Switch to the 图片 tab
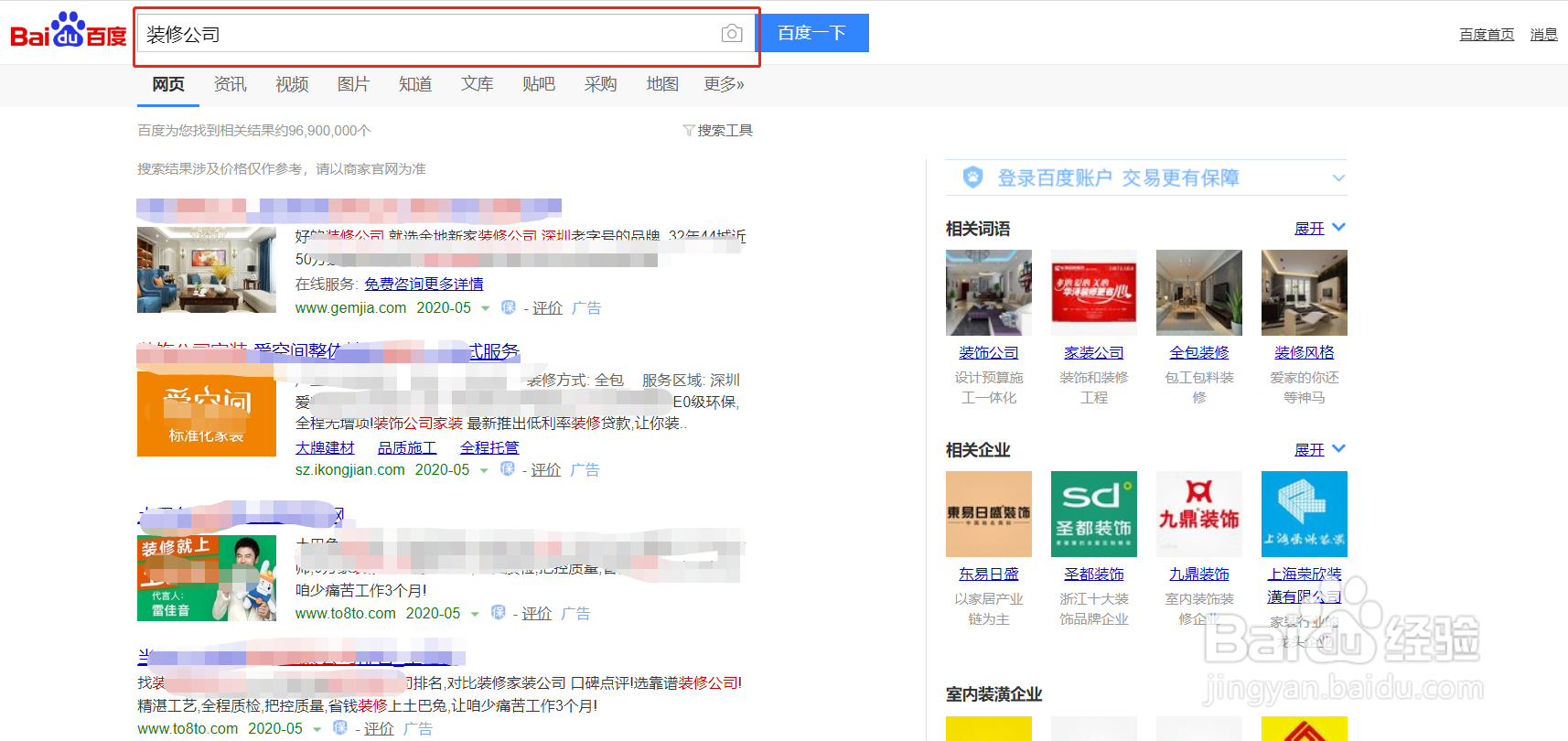1568x741 pixels. 353,84
